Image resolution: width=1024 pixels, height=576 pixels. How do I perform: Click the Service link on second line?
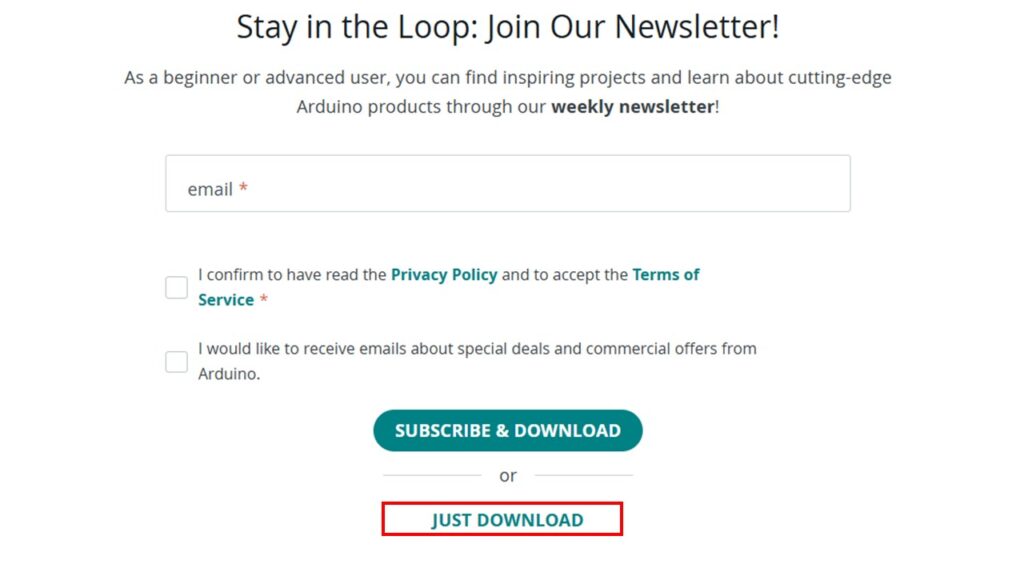(x=226, y=300)
